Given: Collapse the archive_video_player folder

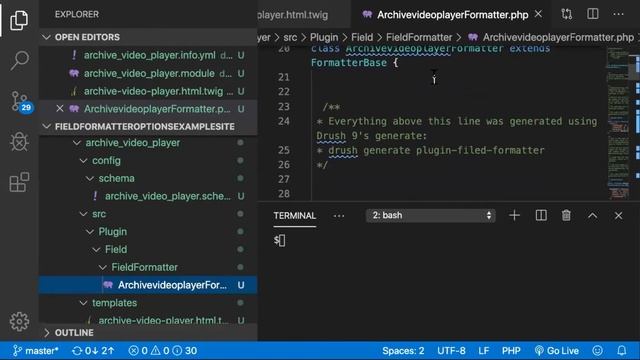Looking at the screenshot, I should 148,142.
